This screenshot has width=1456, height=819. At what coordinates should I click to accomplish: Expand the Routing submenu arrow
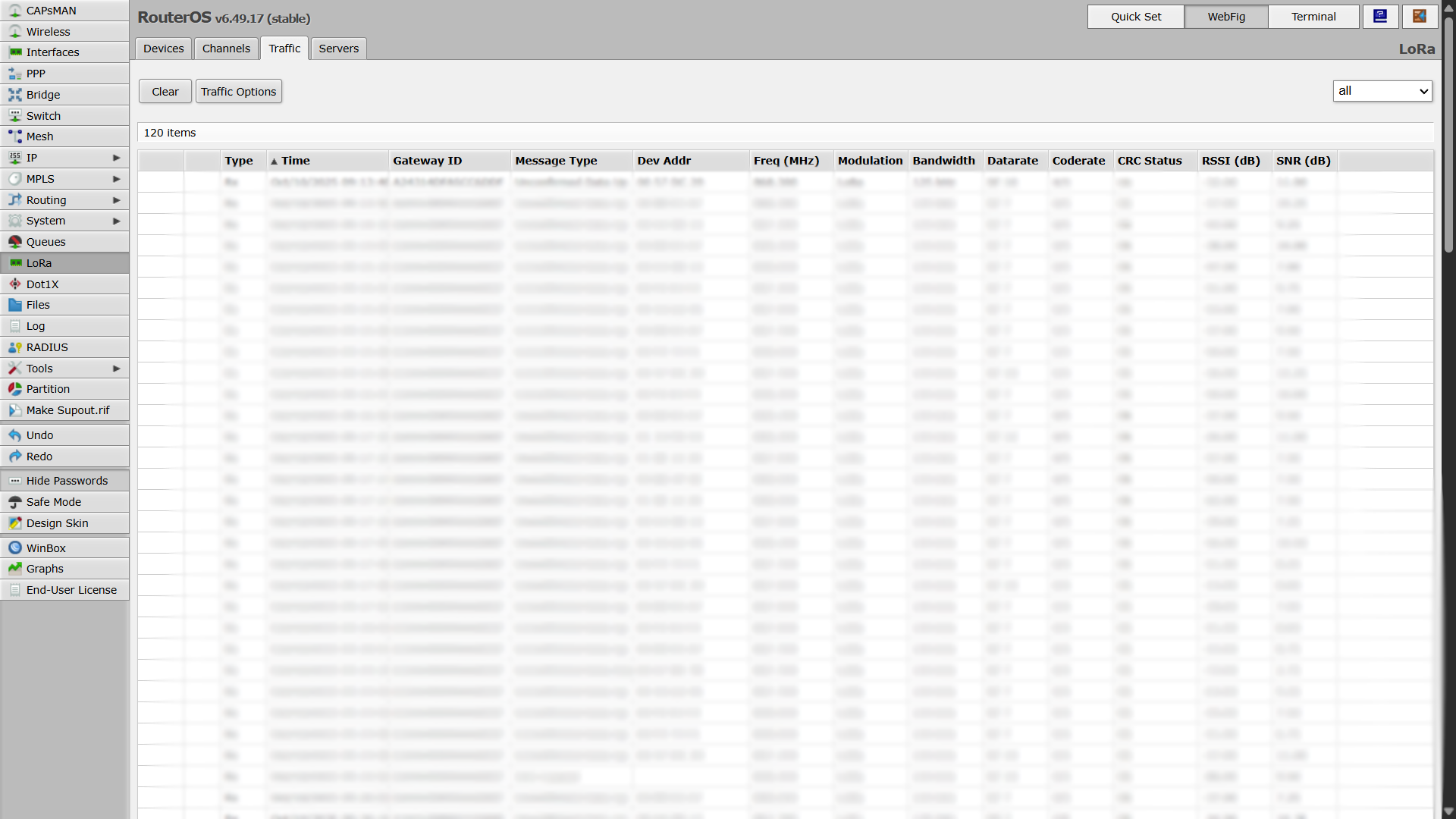pyautogui.click(x=116, y=200)
